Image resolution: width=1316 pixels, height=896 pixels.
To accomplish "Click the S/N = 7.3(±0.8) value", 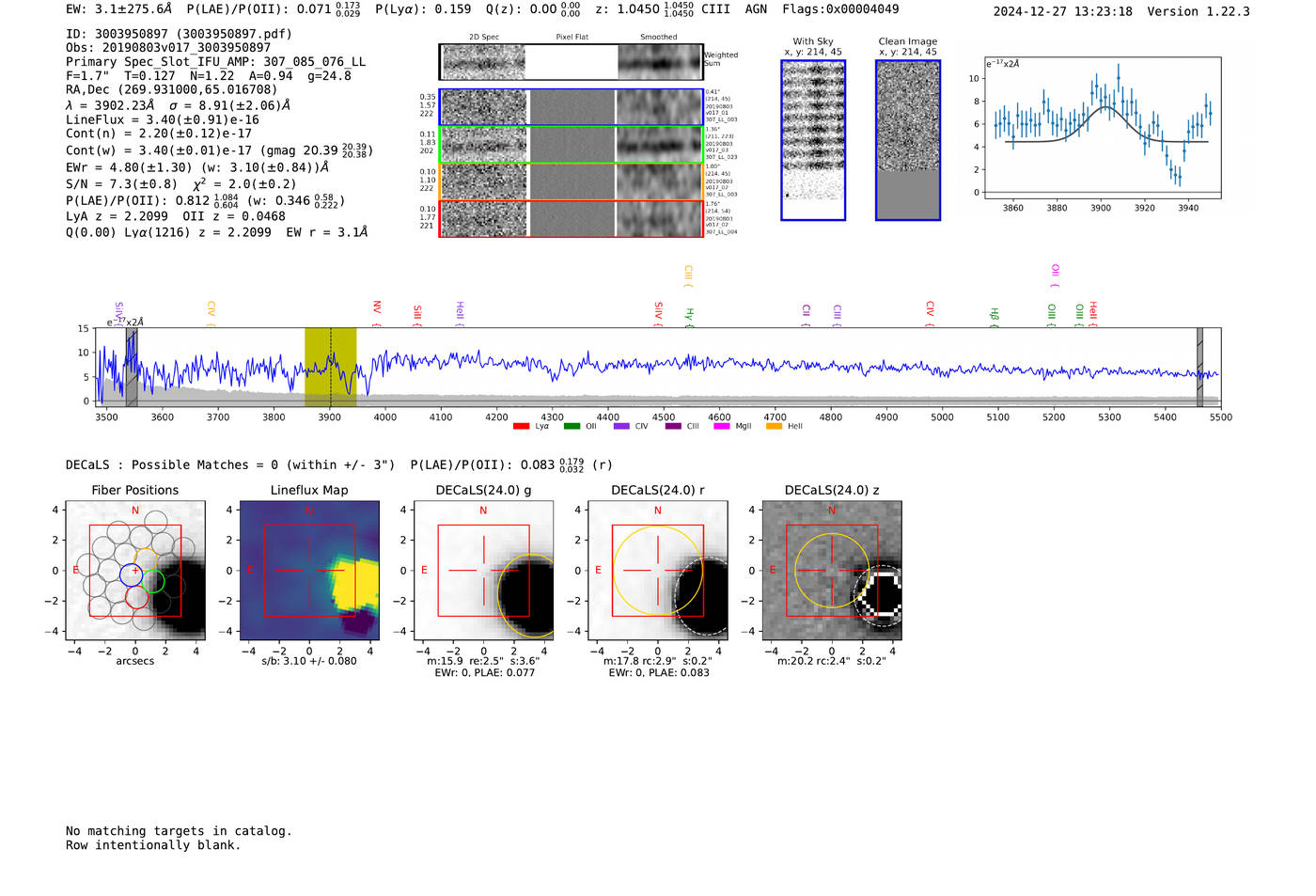I will click(x=121, y=184).
